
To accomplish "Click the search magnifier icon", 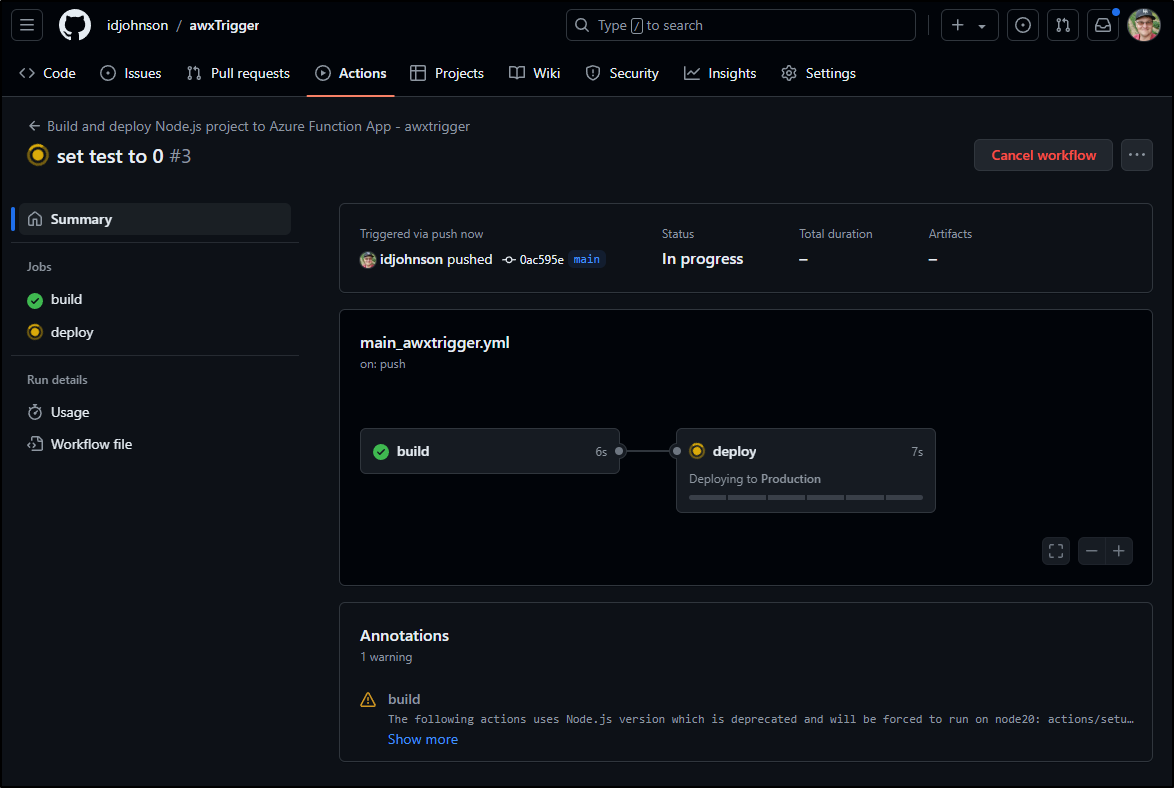I will click(x=582, y=25).
